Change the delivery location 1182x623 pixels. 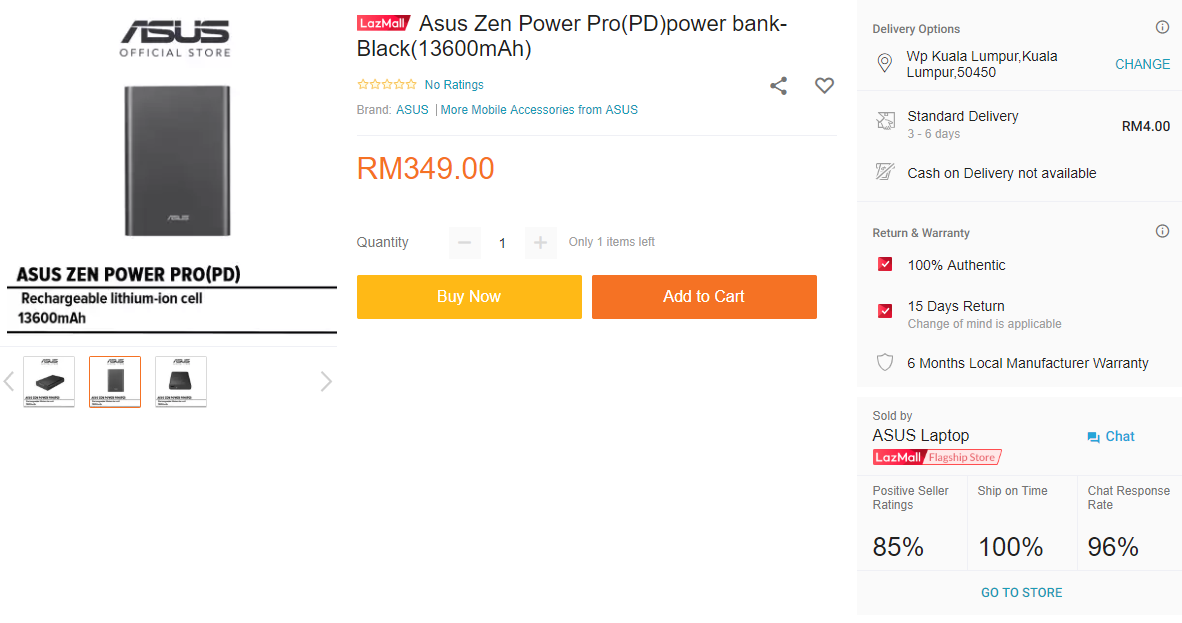pyautogui.click(x=1142, y=64)
